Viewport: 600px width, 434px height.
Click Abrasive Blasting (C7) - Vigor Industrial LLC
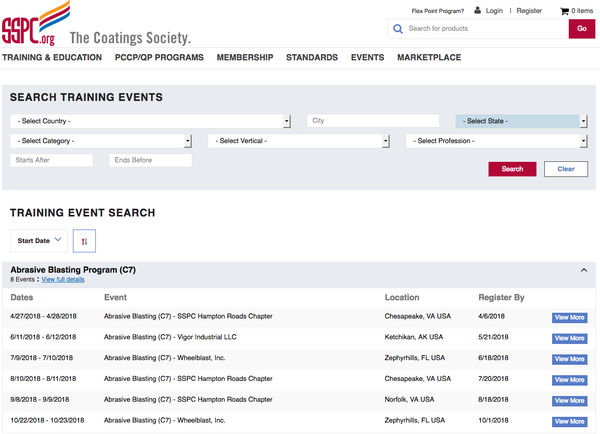[x=170, y=337]
